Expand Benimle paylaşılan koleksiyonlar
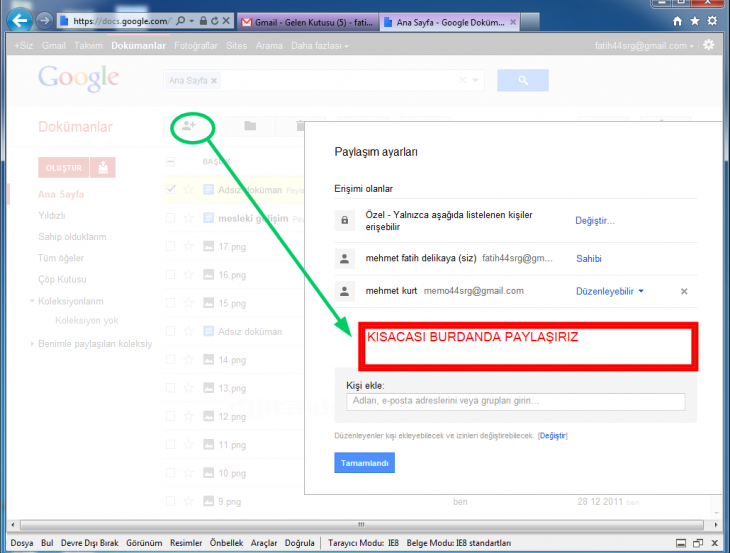 point(32,344)
